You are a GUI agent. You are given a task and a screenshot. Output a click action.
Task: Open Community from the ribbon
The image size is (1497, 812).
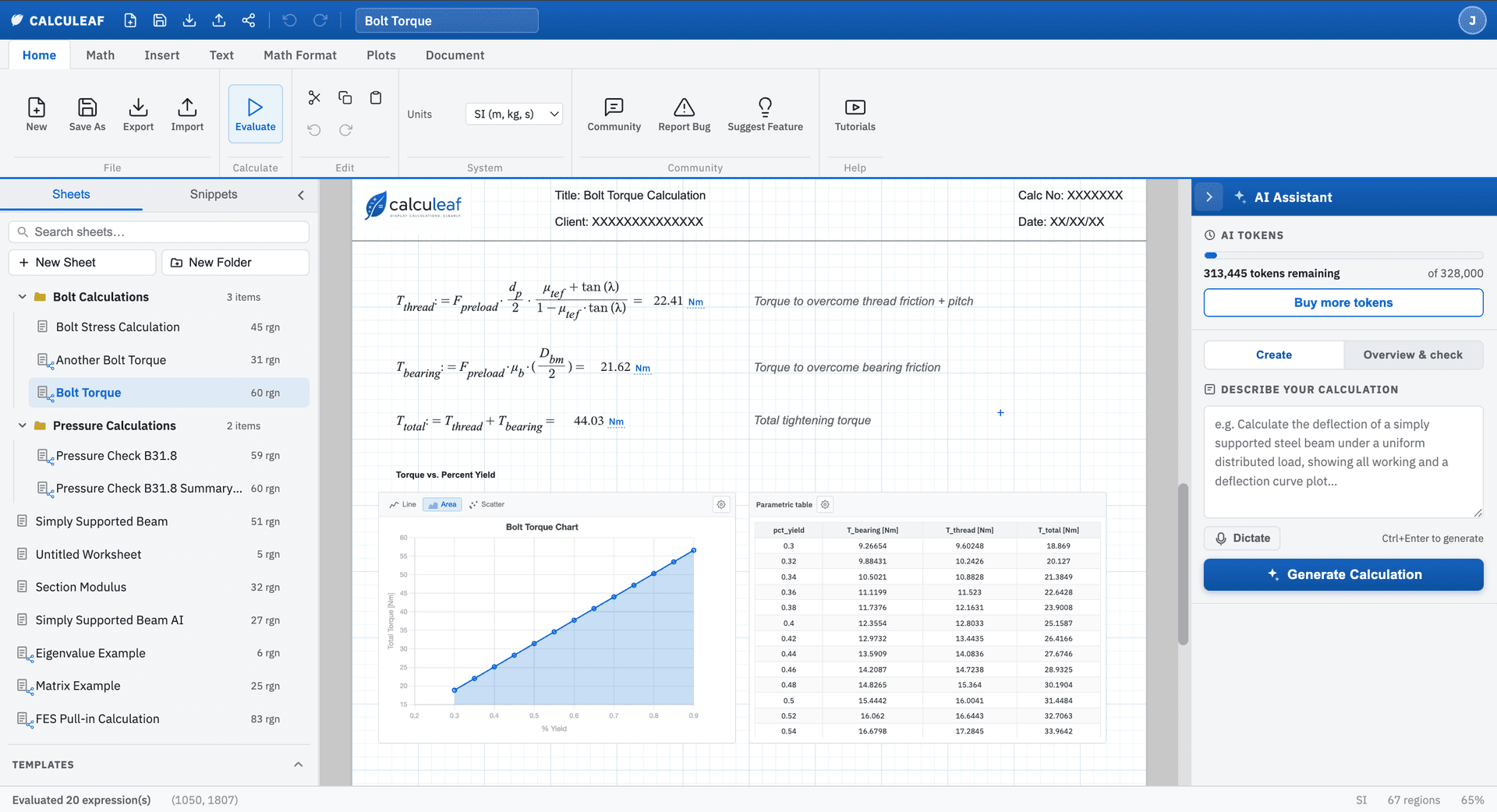point(614,114)
